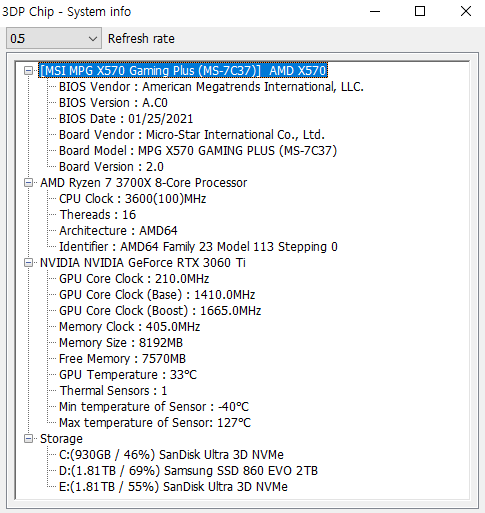Select GPU Temperature : 33°C row
485x513 pixels.
[128, 375]
